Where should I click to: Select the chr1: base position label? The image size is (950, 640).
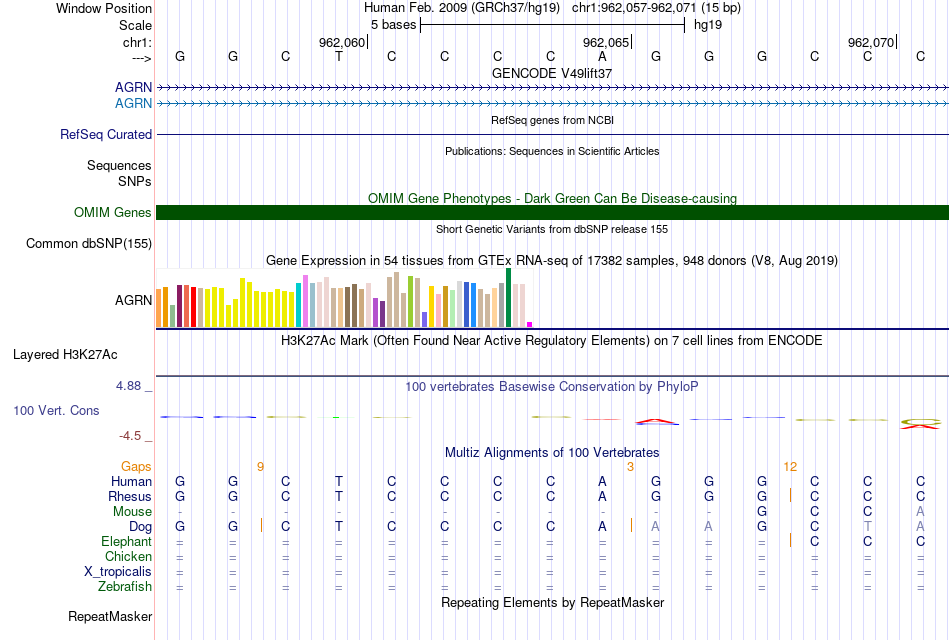coord(137,42)
